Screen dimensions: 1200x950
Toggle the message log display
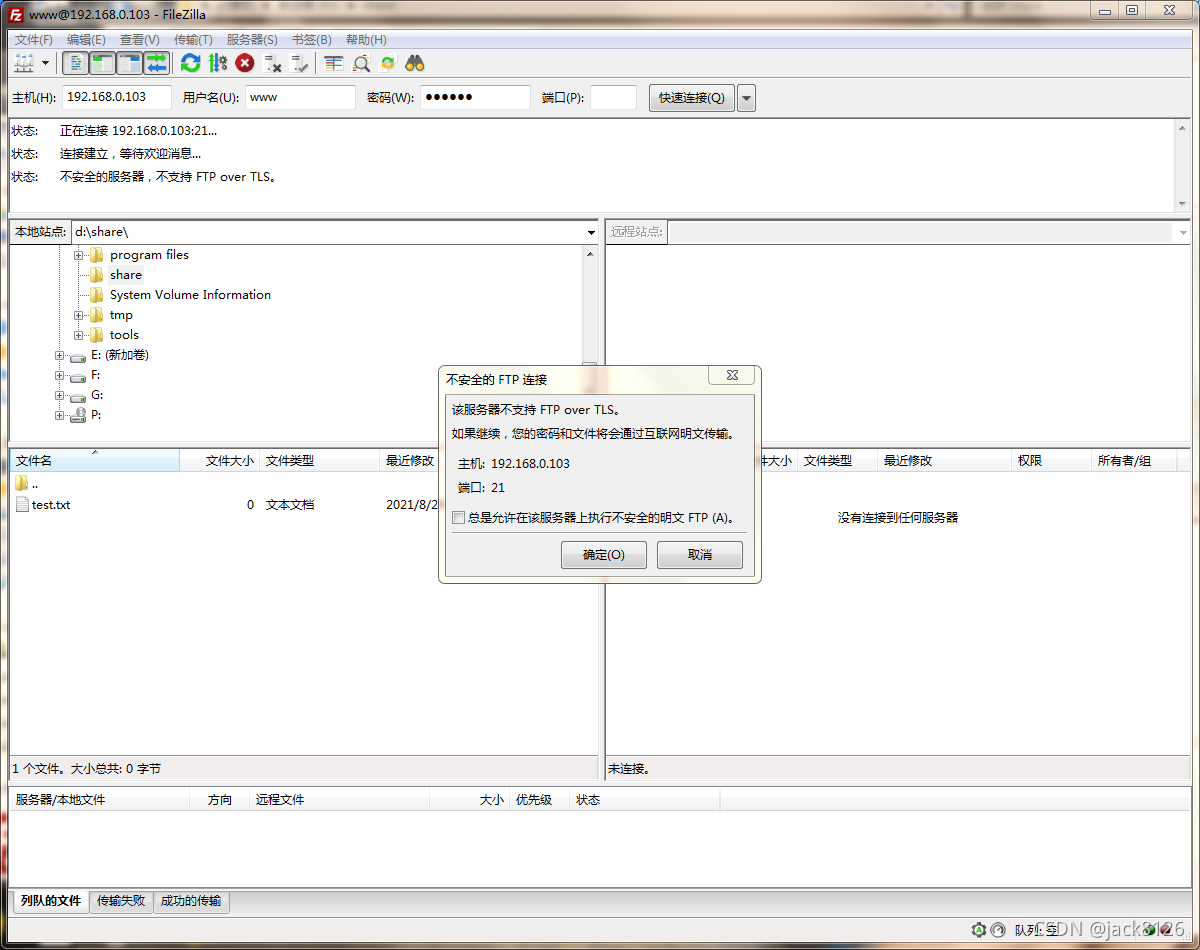(x=76, y=63)
